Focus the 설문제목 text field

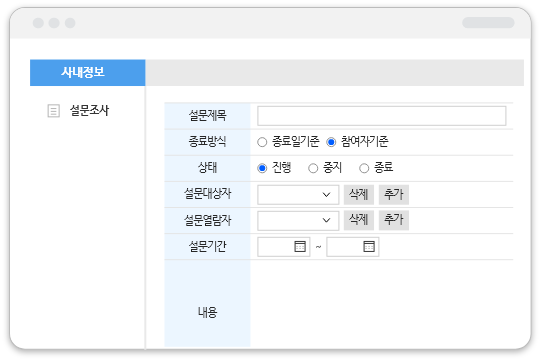coord(382,116)
